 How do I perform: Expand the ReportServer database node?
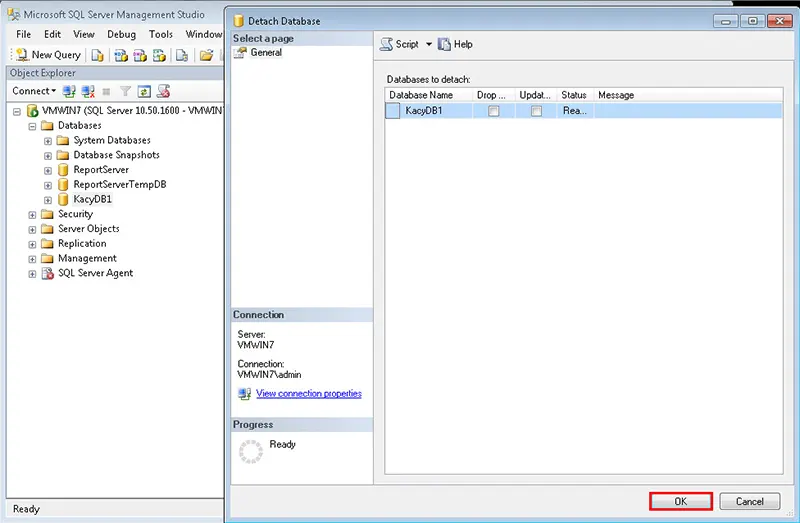[x=47, y=170]
